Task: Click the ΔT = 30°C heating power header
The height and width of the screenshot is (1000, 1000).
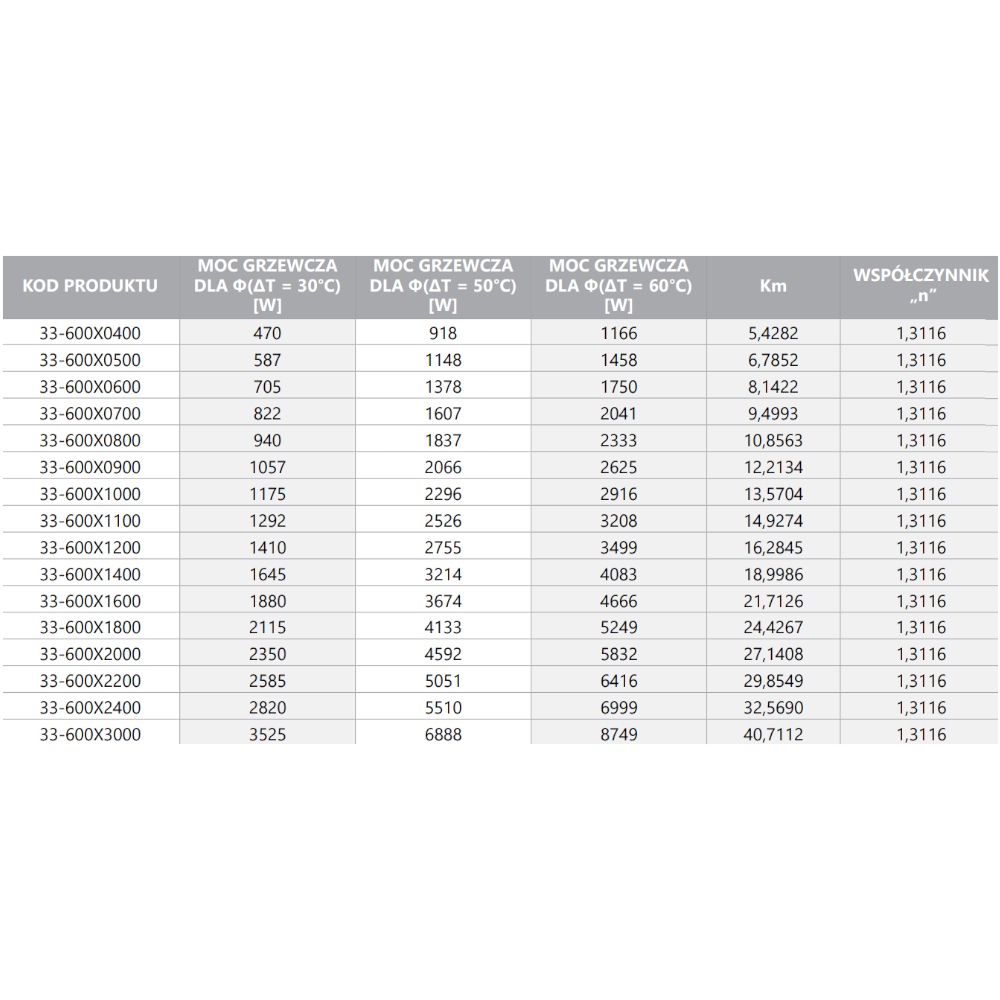Action: (267, 286)
